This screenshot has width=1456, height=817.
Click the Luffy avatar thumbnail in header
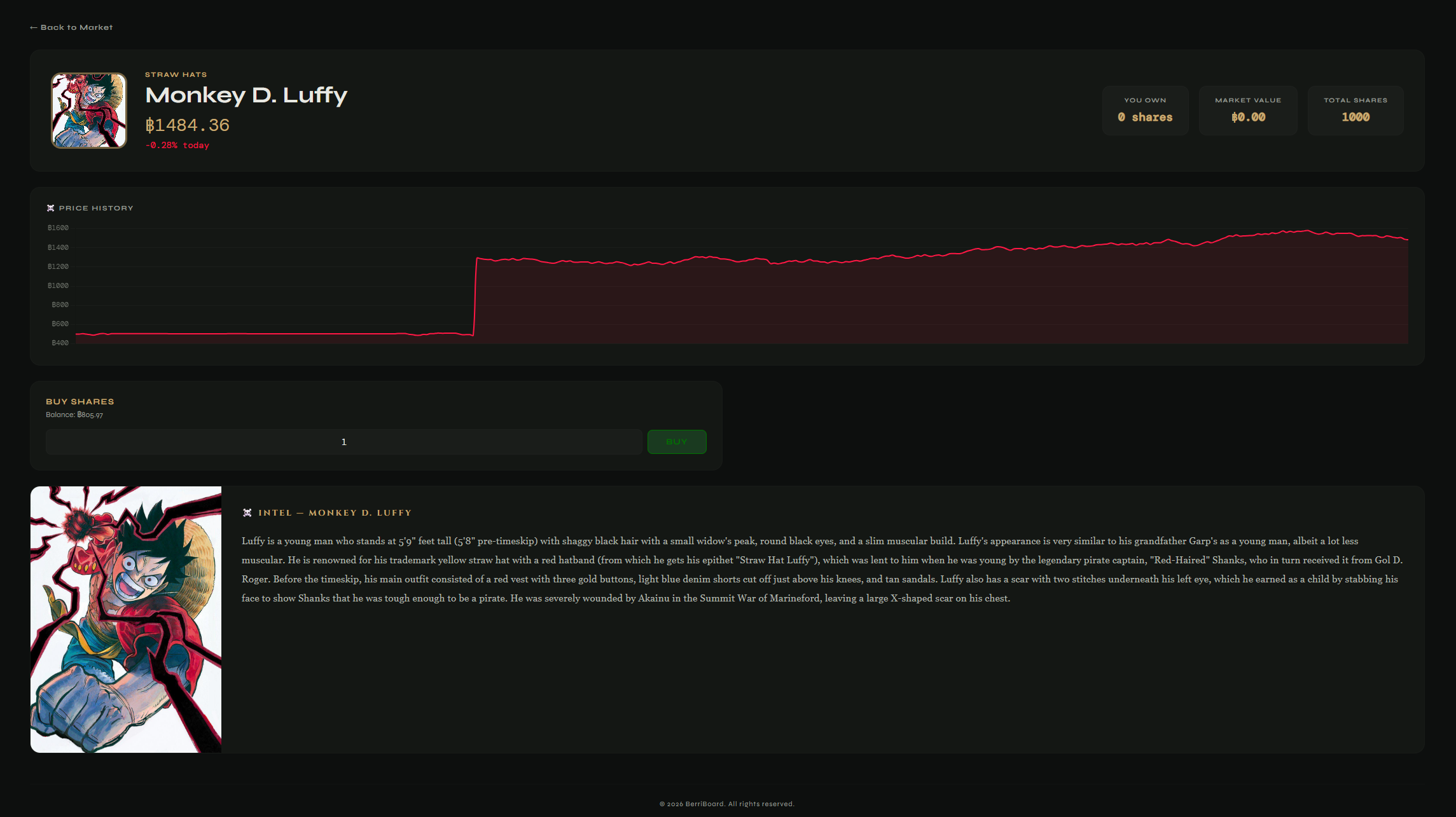coord(89,111)
